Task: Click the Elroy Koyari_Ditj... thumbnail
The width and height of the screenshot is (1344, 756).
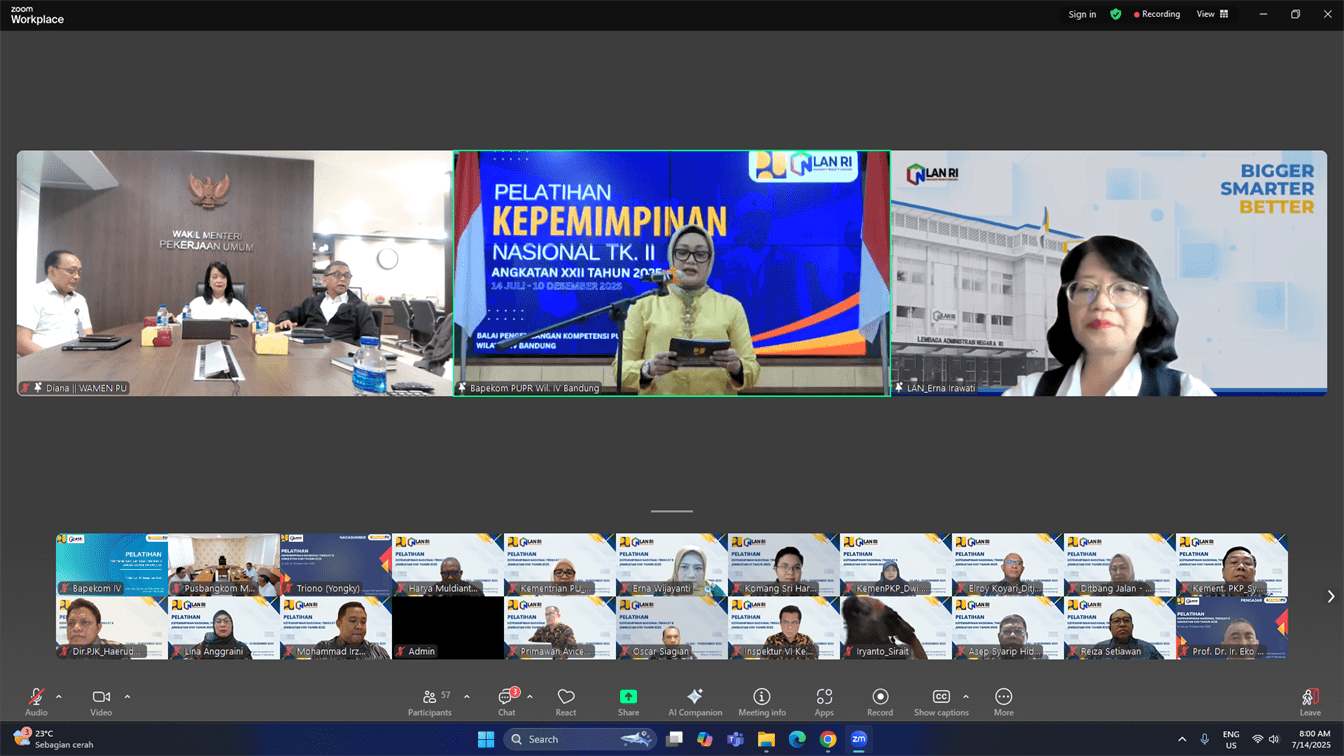Action: coord(1008,565)
